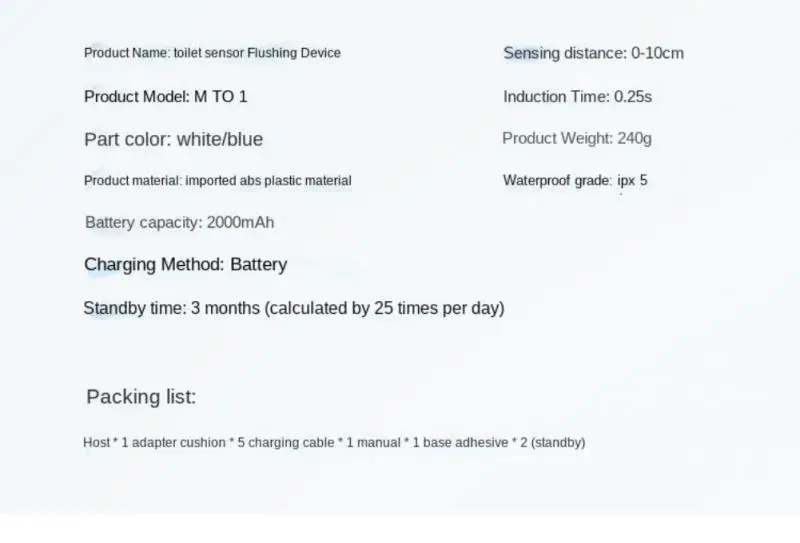Click the 'Waterproof grade: ipx 5' line
This screenshot has width=800, height=543.
pos(575,181)
